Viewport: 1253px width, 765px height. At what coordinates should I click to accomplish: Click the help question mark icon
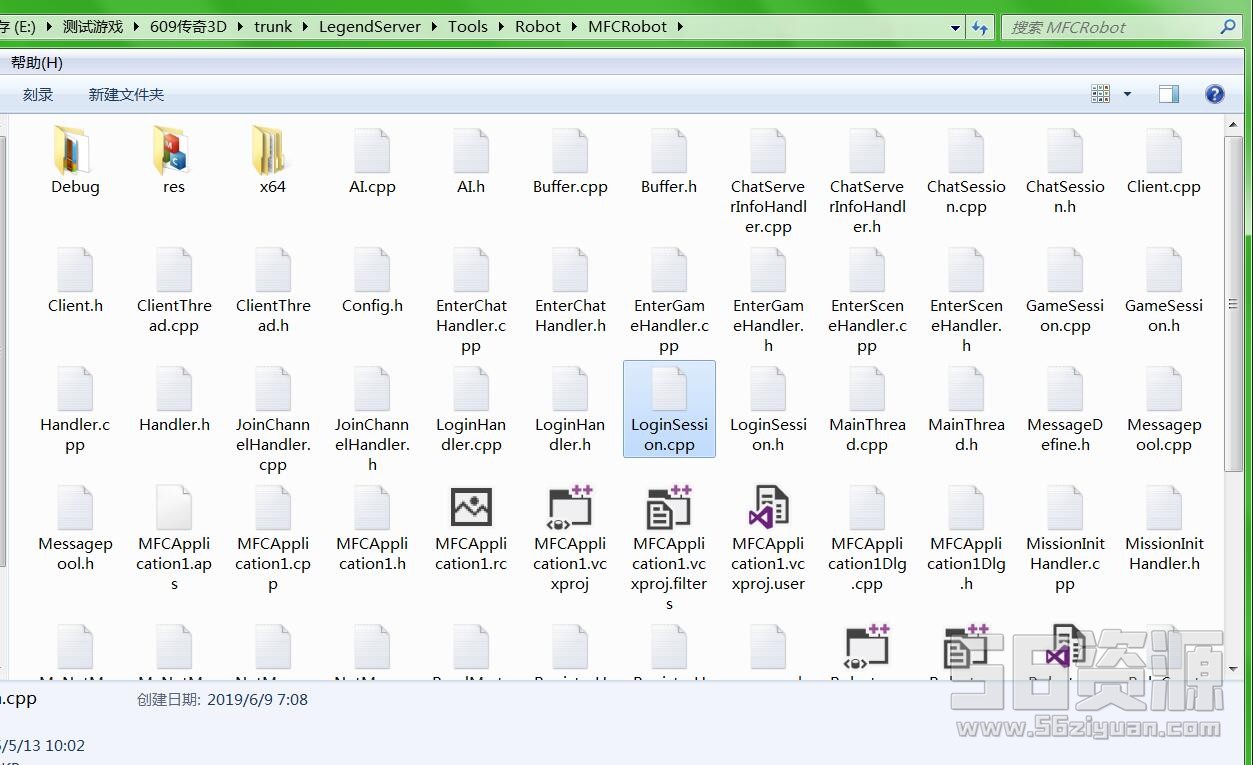click(x=1215, y=94)
